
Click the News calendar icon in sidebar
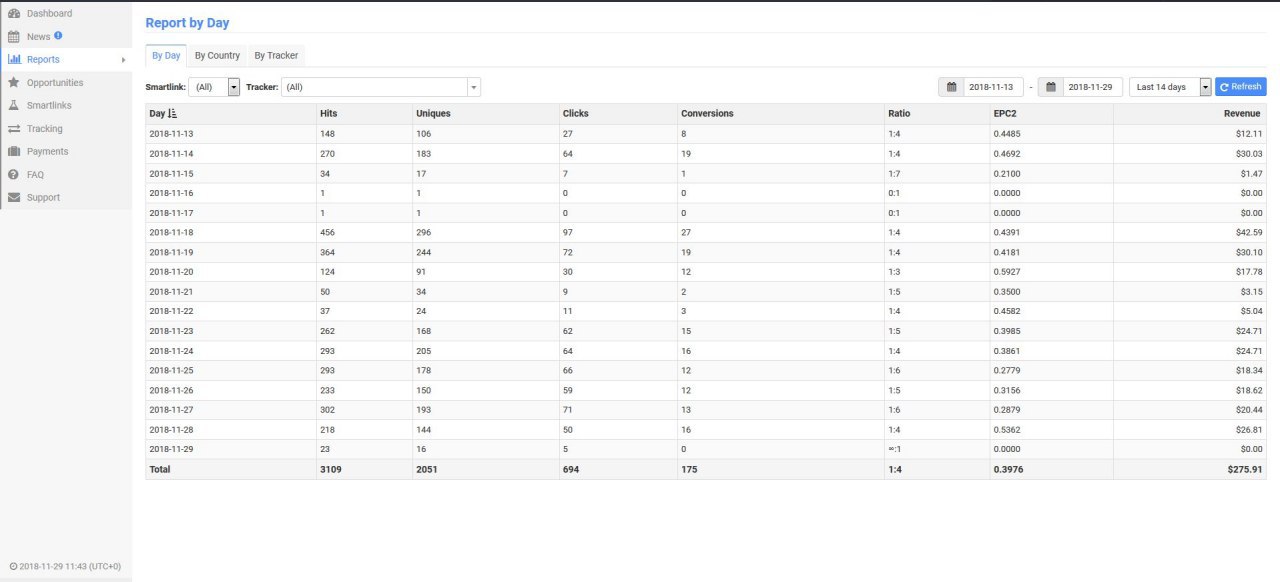pos(14,36)
